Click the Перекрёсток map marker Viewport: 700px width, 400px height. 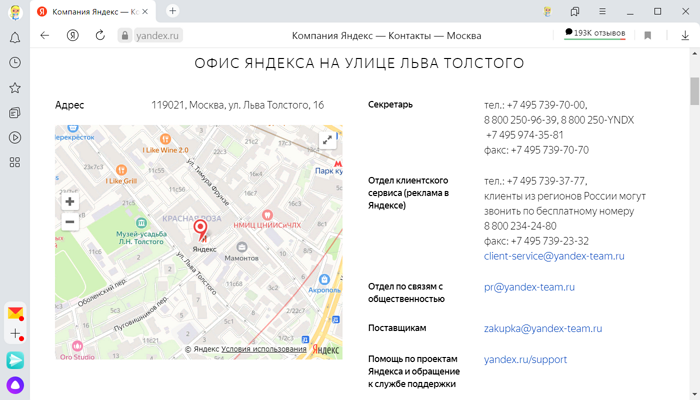(73, 129)
